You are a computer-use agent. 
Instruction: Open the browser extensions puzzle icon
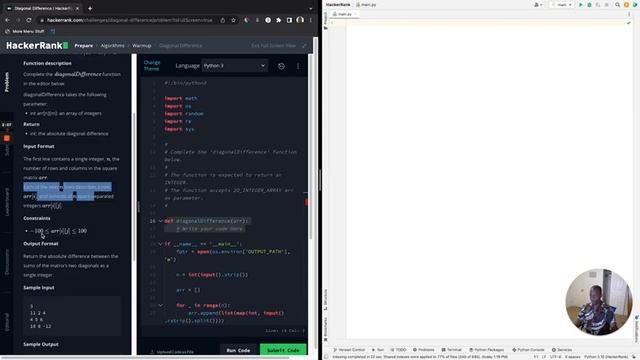tap(278, 20)
